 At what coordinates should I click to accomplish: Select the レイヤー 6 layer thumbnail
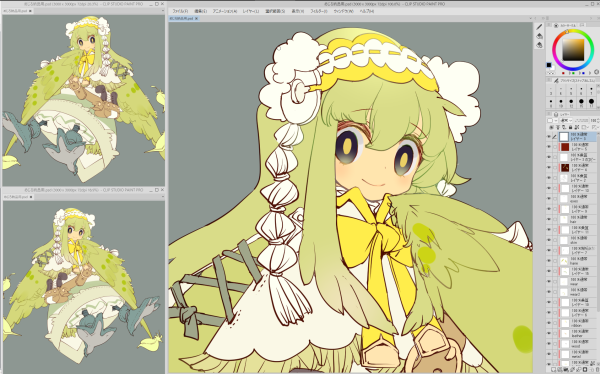[x=565, y=168]
